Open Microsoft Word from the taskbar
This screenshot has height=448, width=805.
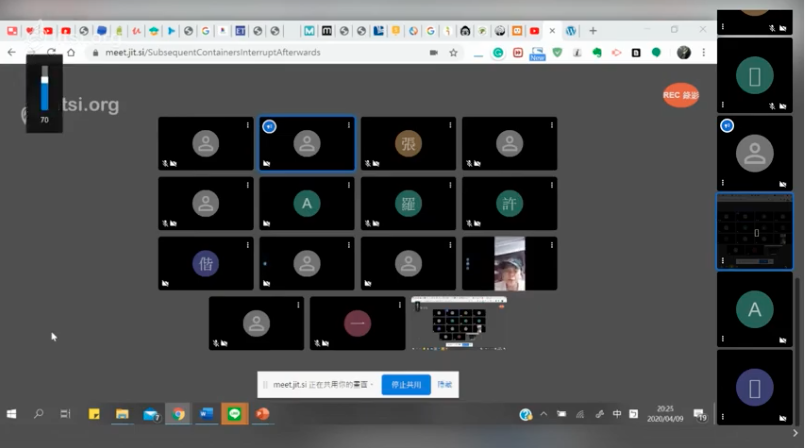(207, 414)
